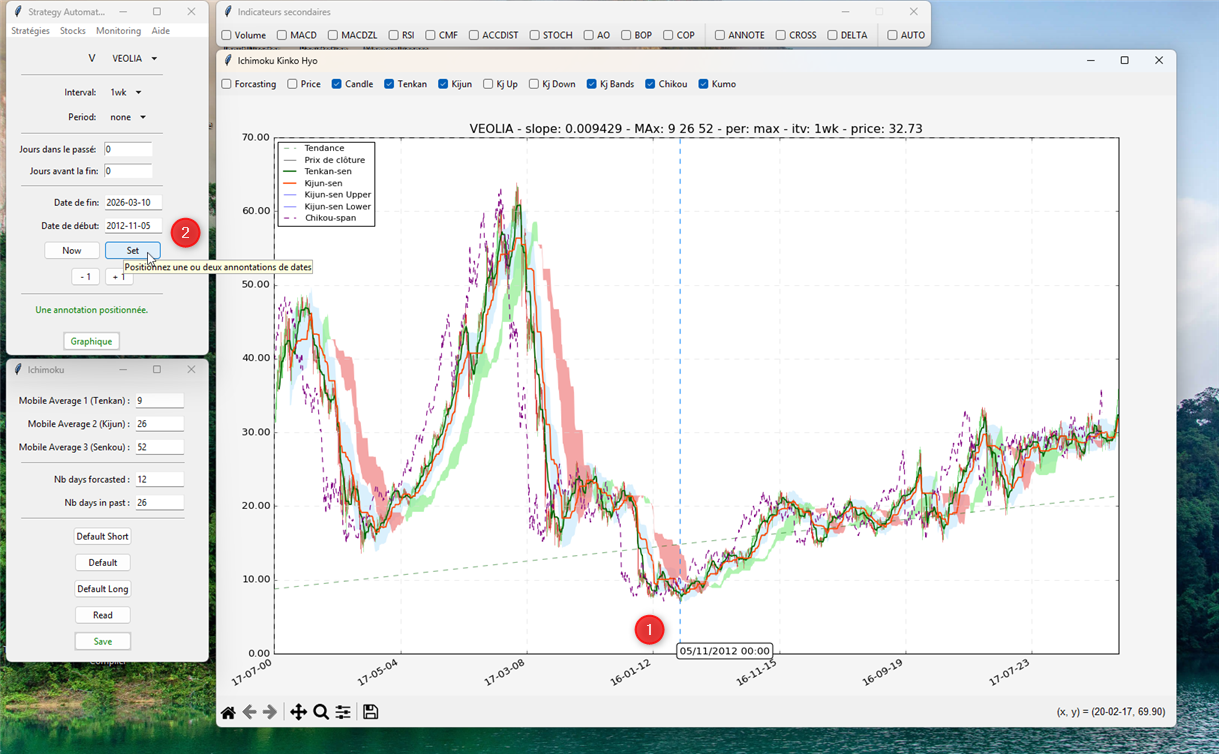This screenshot has width=1219, height=754.
Task: Activate the Zoom magnifier tool
Action: pos(321,712)
